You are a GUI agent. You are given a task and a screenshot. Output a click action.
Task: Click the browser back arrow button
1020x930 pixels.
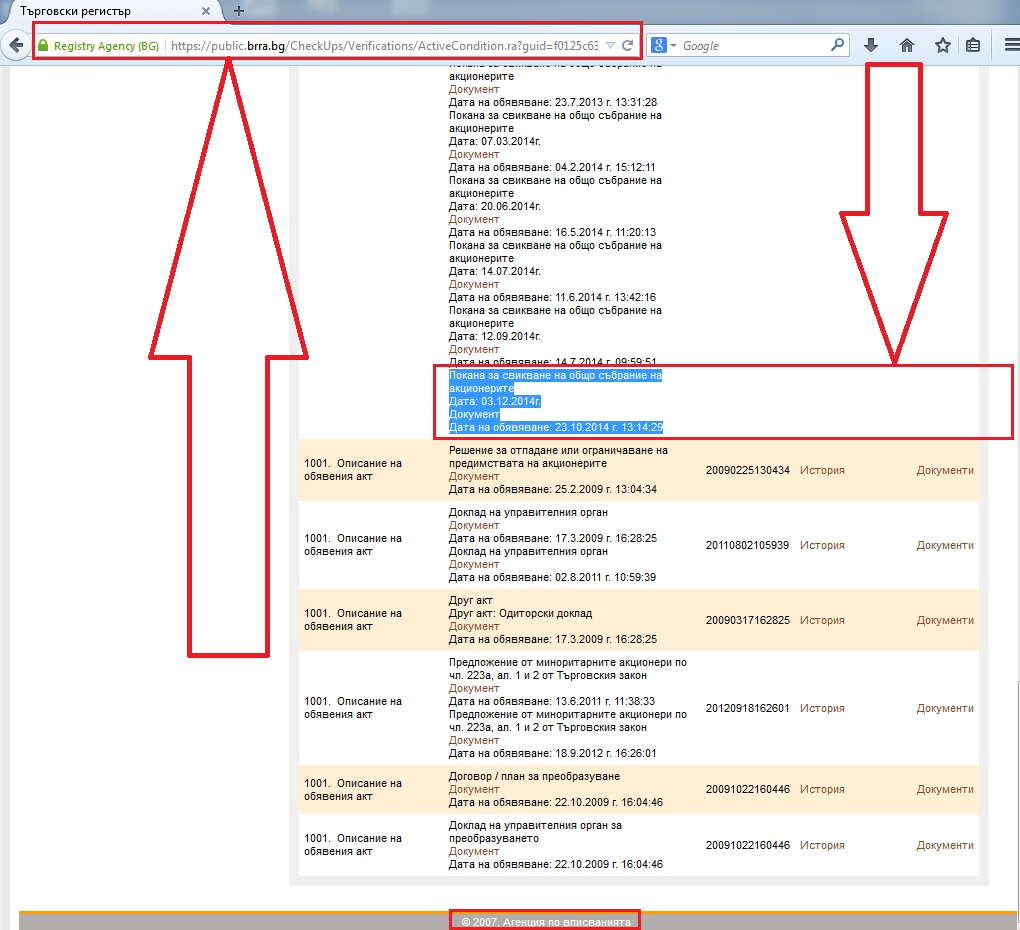coord(15,46)
